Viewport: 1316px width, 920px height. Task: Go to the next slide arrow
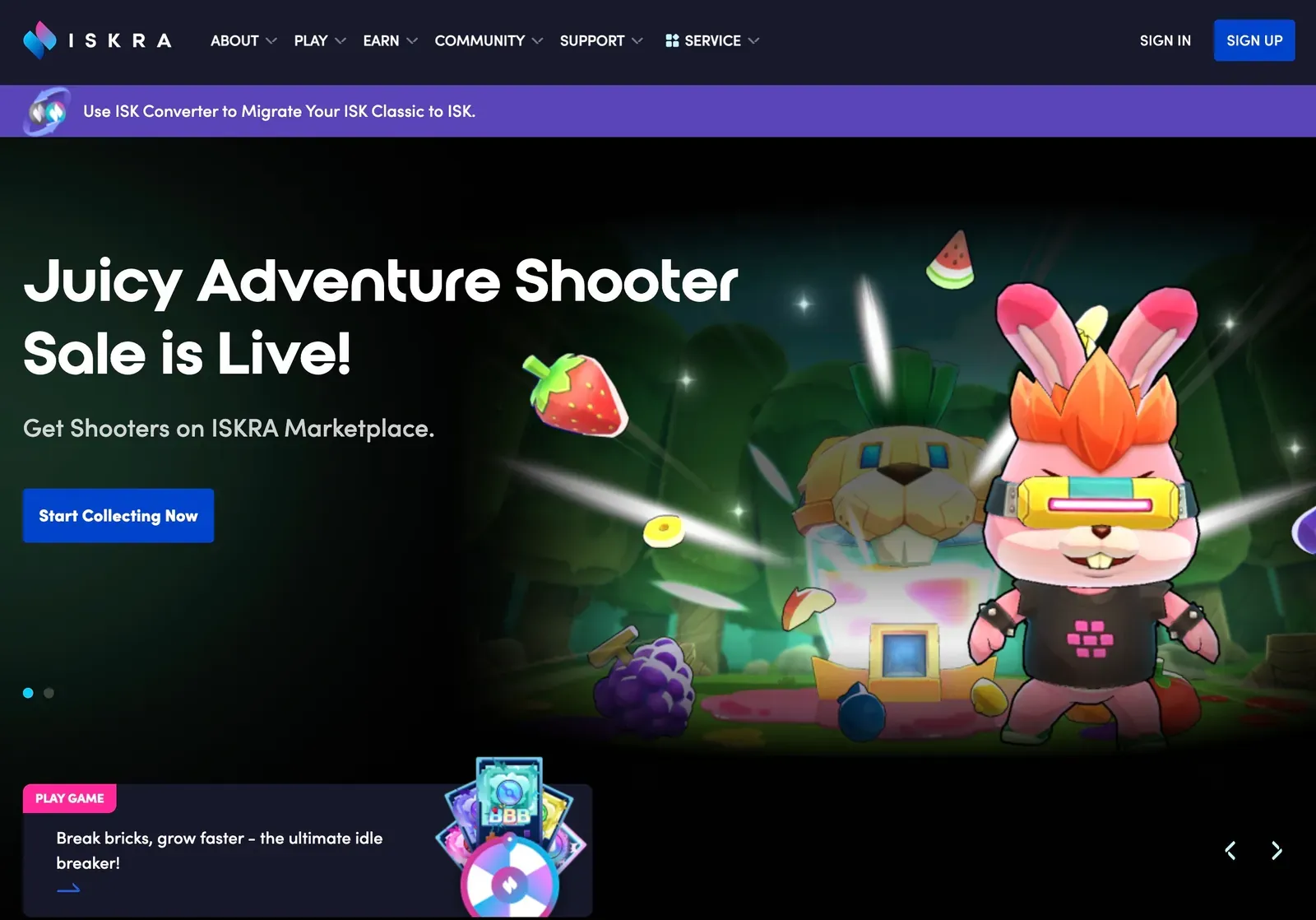point(1277,850)
